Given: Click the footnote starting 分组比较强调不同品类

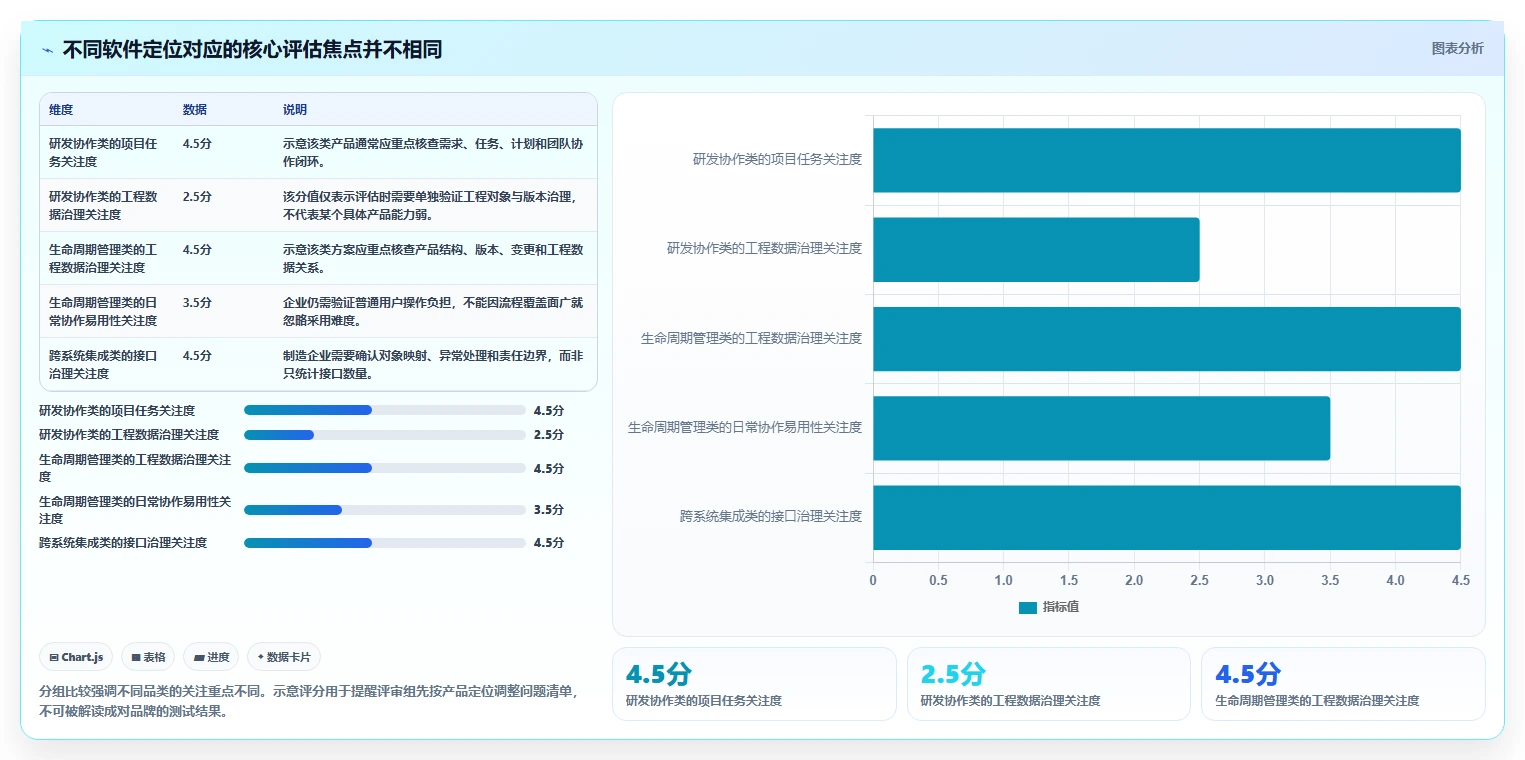Looking at the screenshot, I should point(309,701).
